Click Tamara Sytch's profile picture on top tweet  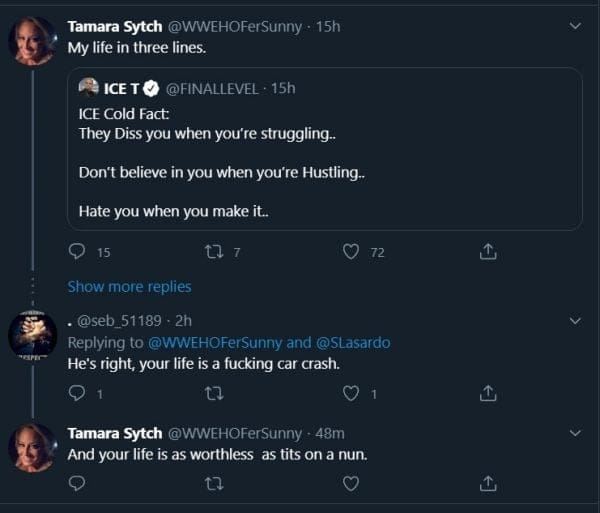coord(32,41)
